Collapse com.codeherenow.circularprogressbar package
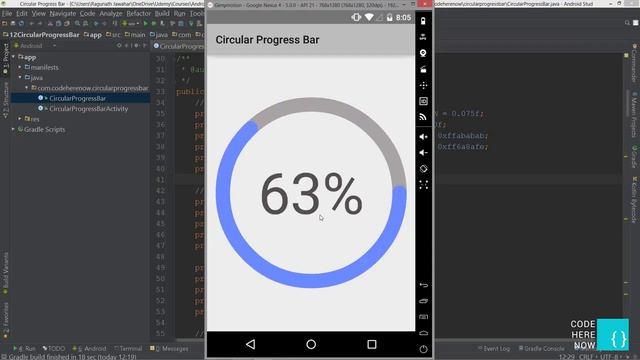The height and width of the screenshot is (360, 640). (x=27, y=88)
